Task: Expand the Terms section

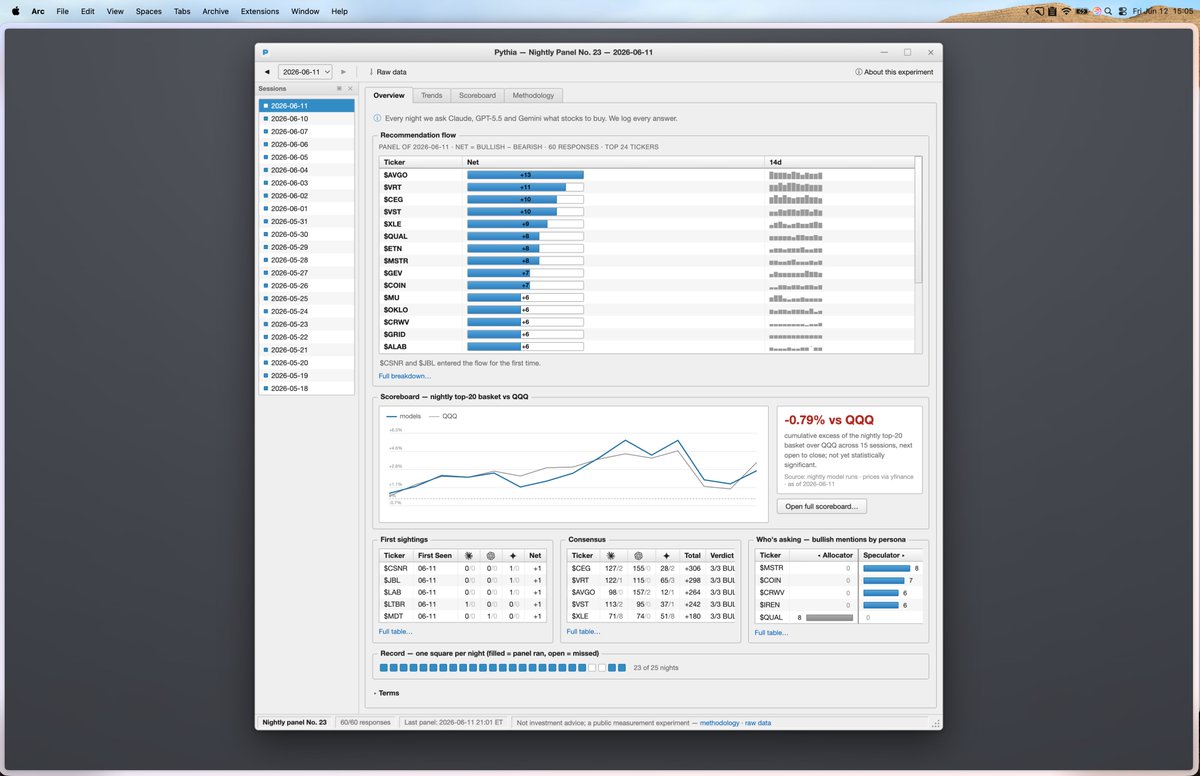Action: [387, 693]
